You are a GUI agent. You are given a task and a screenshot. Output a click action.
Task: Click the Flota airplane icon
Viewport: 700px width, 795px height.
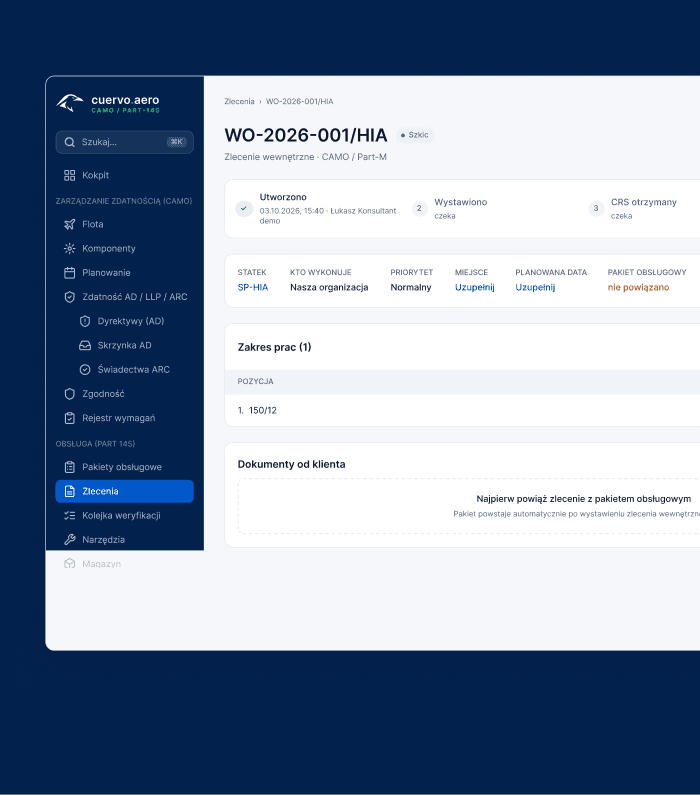pos(69,224)
